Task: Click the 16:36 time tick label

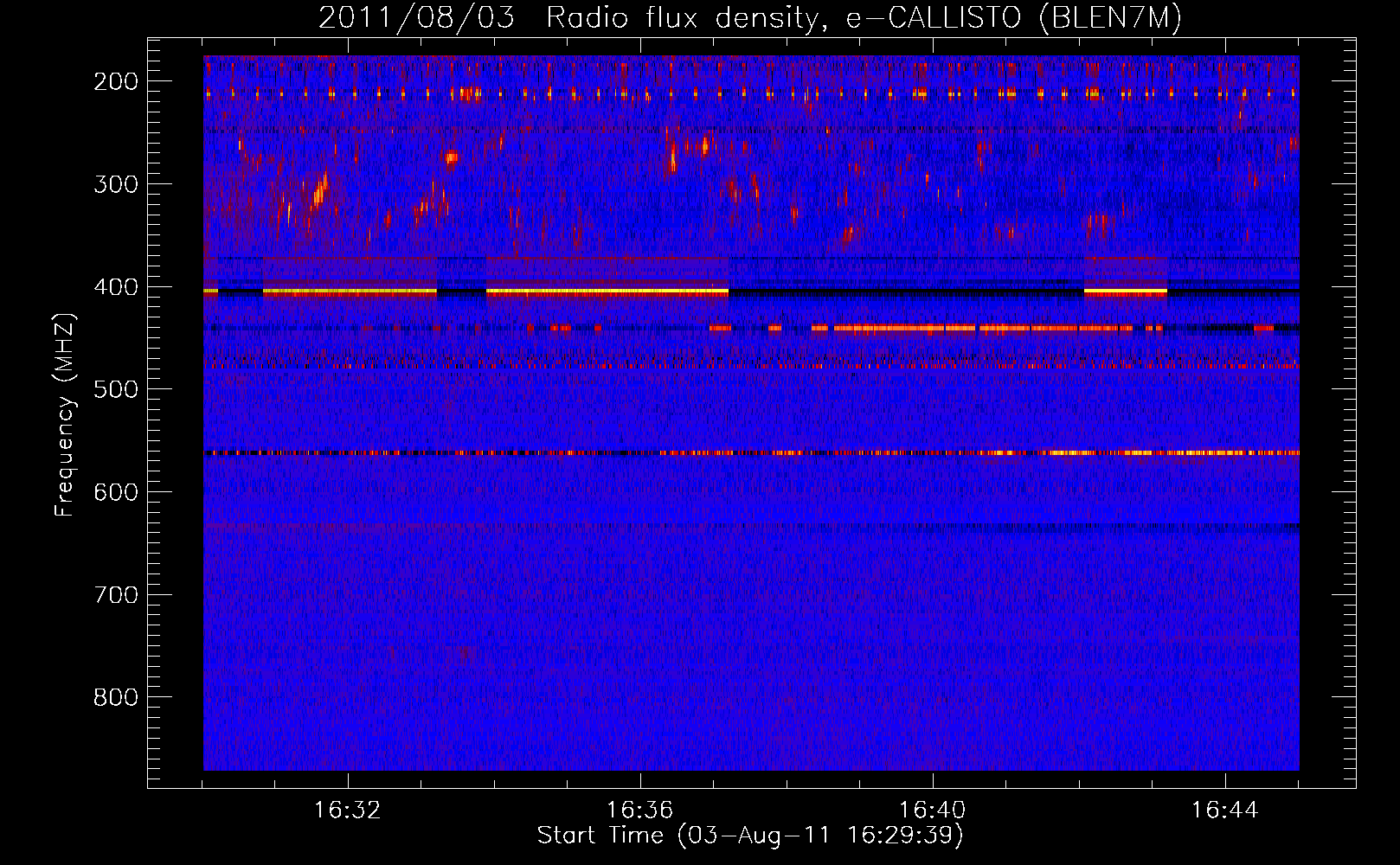Action: [x=639, y=811]
